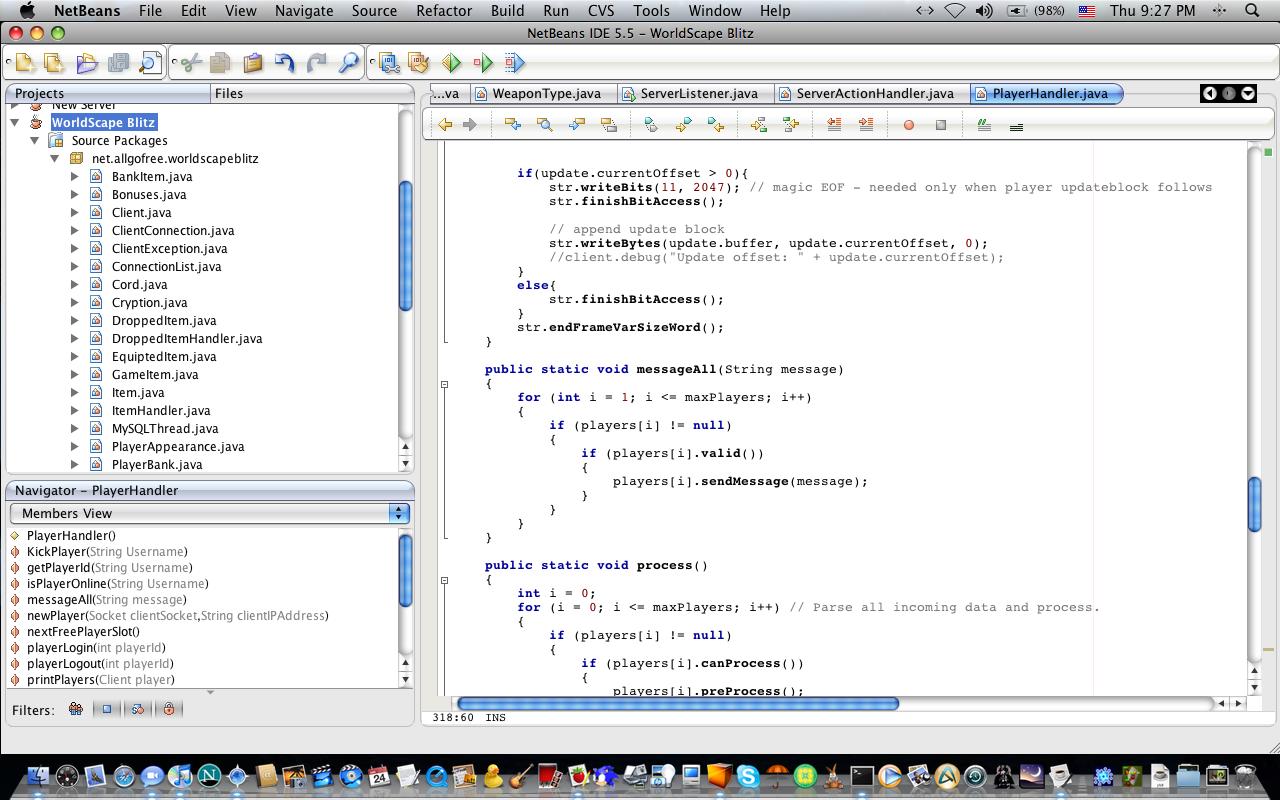This screenshot has width=1280, height=800.
Task: Open Finder from the Dock
Action: tap(37, 775)
